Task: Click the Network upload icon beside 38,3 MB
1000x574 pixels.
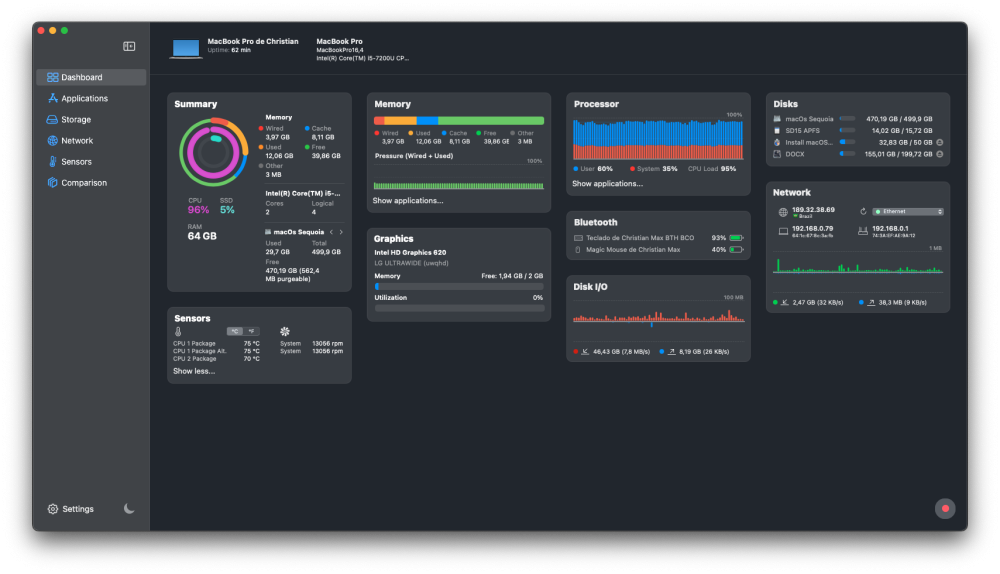Action: tap(871, 302)
